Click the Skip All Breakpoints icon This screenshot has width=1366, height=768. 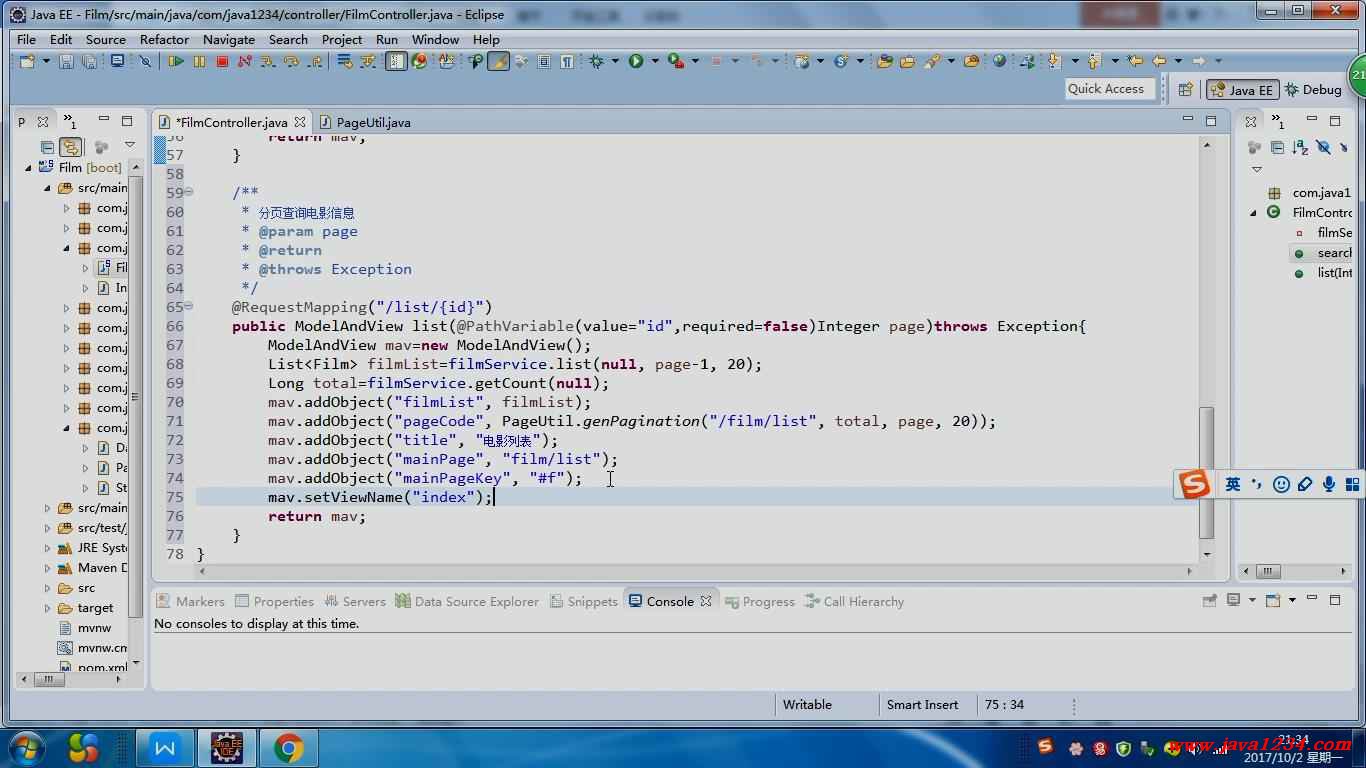click(x=145, y=62)
